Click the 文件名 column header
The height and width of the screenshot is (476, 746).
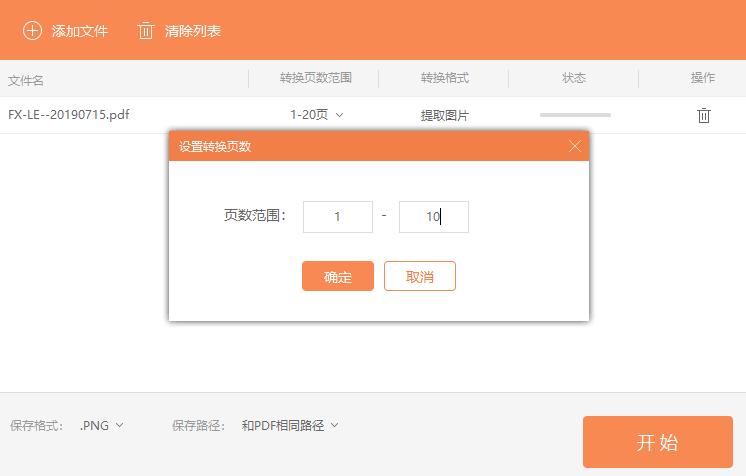(x=26, y=80)
